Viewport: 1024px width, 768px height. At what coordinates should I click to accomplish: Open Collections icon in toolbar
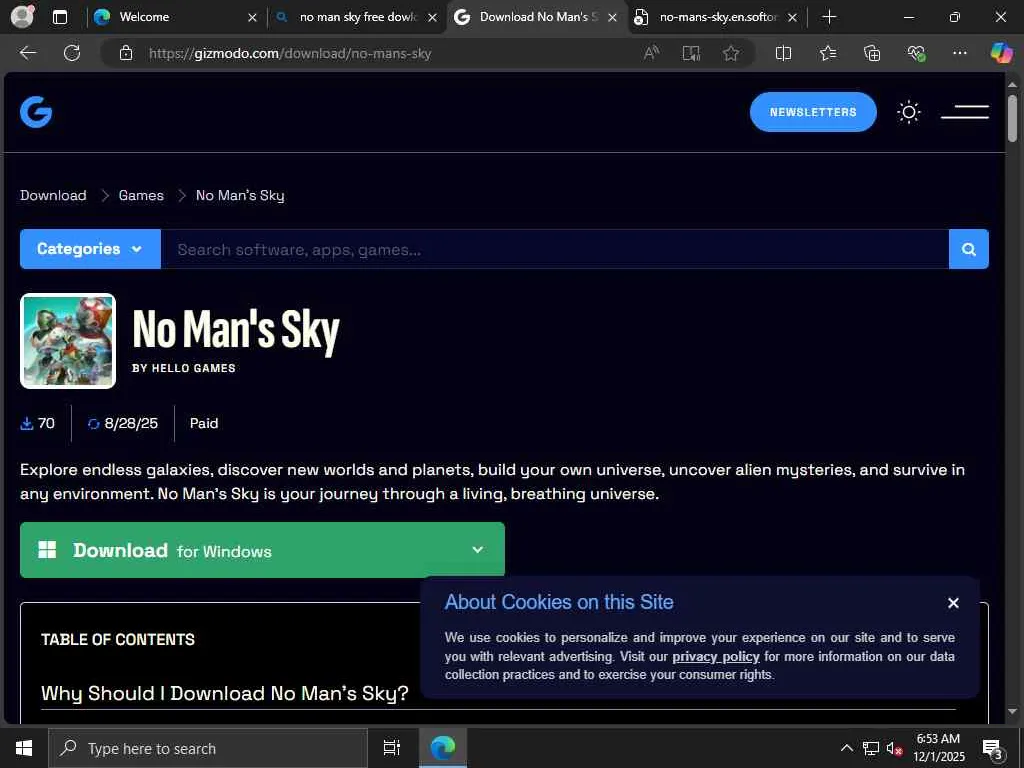point(872,53)
